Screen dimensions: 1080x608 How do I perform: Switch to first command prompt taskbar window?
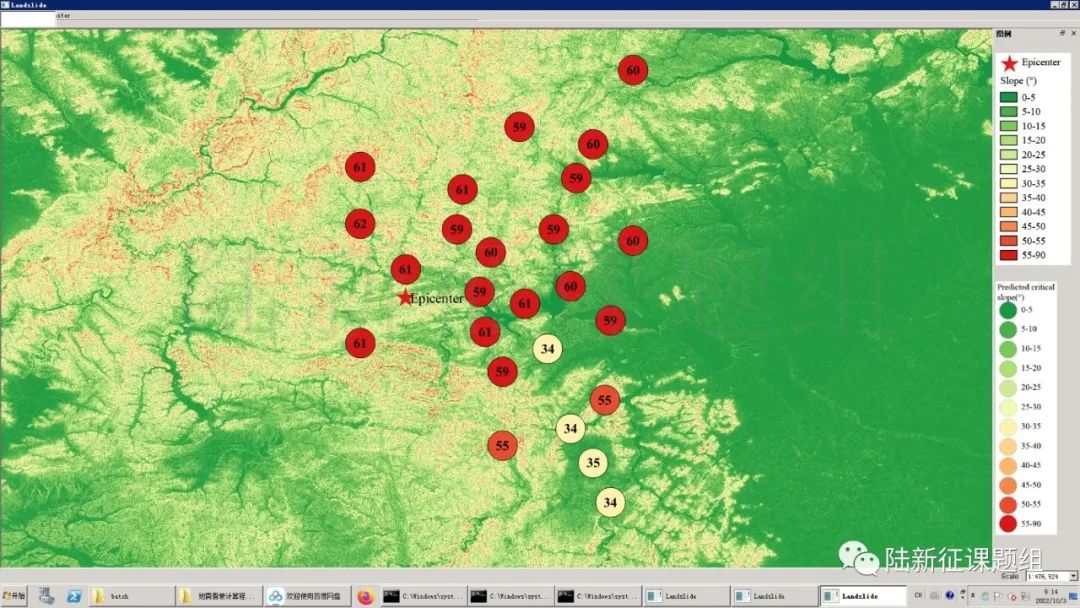[x=424, y=596]
